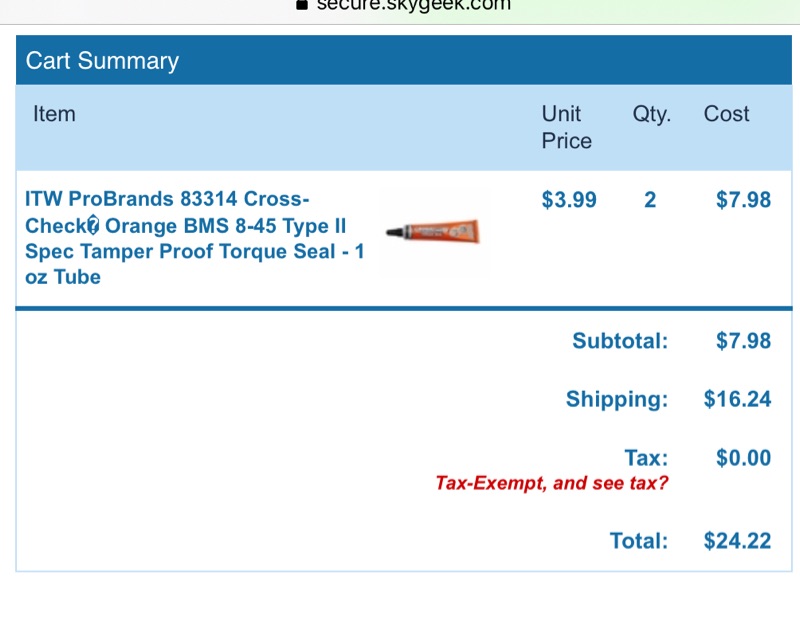
Task: Click the quantity value 2
Action: [650, 200]
